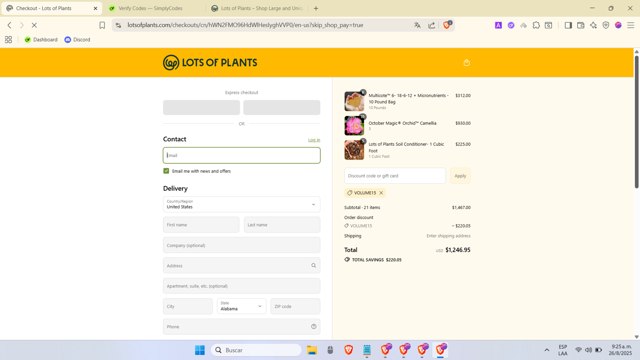640x360 pixels.
Task: Open File Explorer from the taskbar
Action: tap(312, 350)
